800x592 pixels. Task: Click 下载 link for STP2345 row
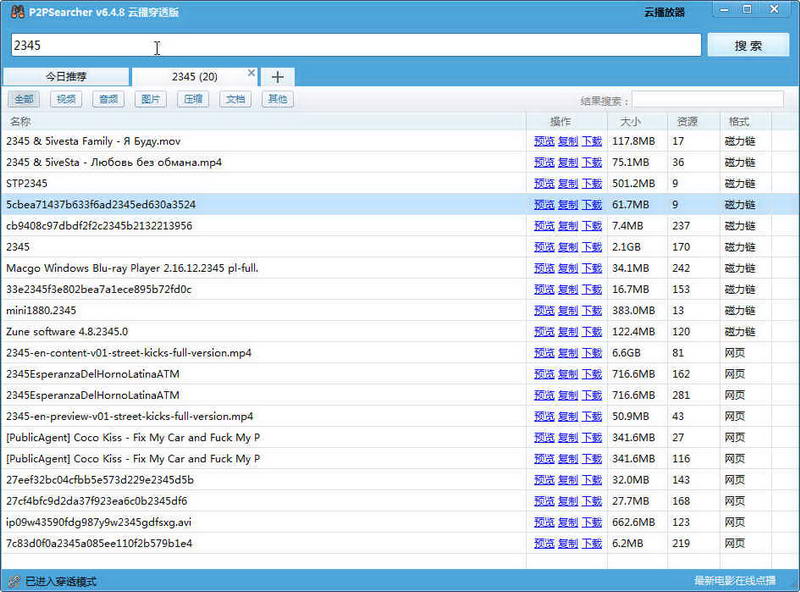coord(592,184)
